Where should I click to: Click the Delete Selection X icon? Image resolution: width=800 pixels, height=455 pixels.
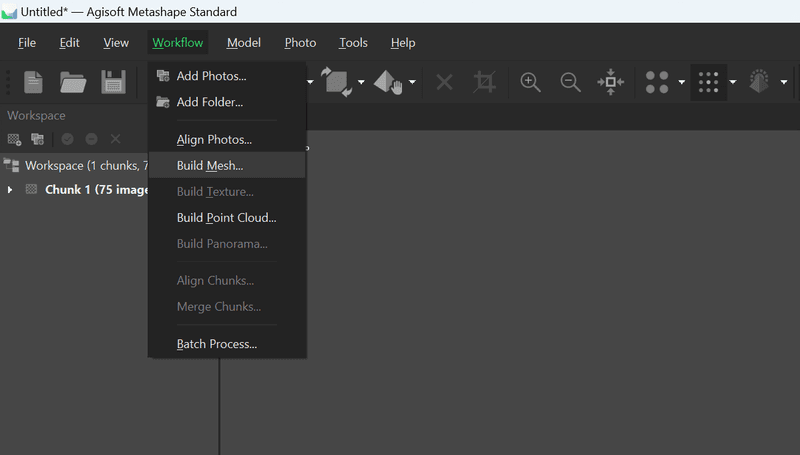[x=444, y=82]
